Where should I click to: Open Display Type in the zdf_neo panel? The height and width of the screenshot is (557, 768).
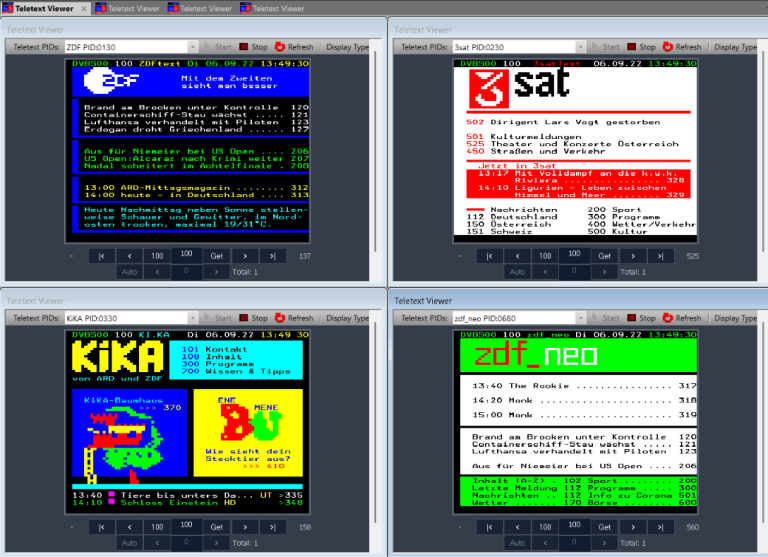(x=735, y=318)
